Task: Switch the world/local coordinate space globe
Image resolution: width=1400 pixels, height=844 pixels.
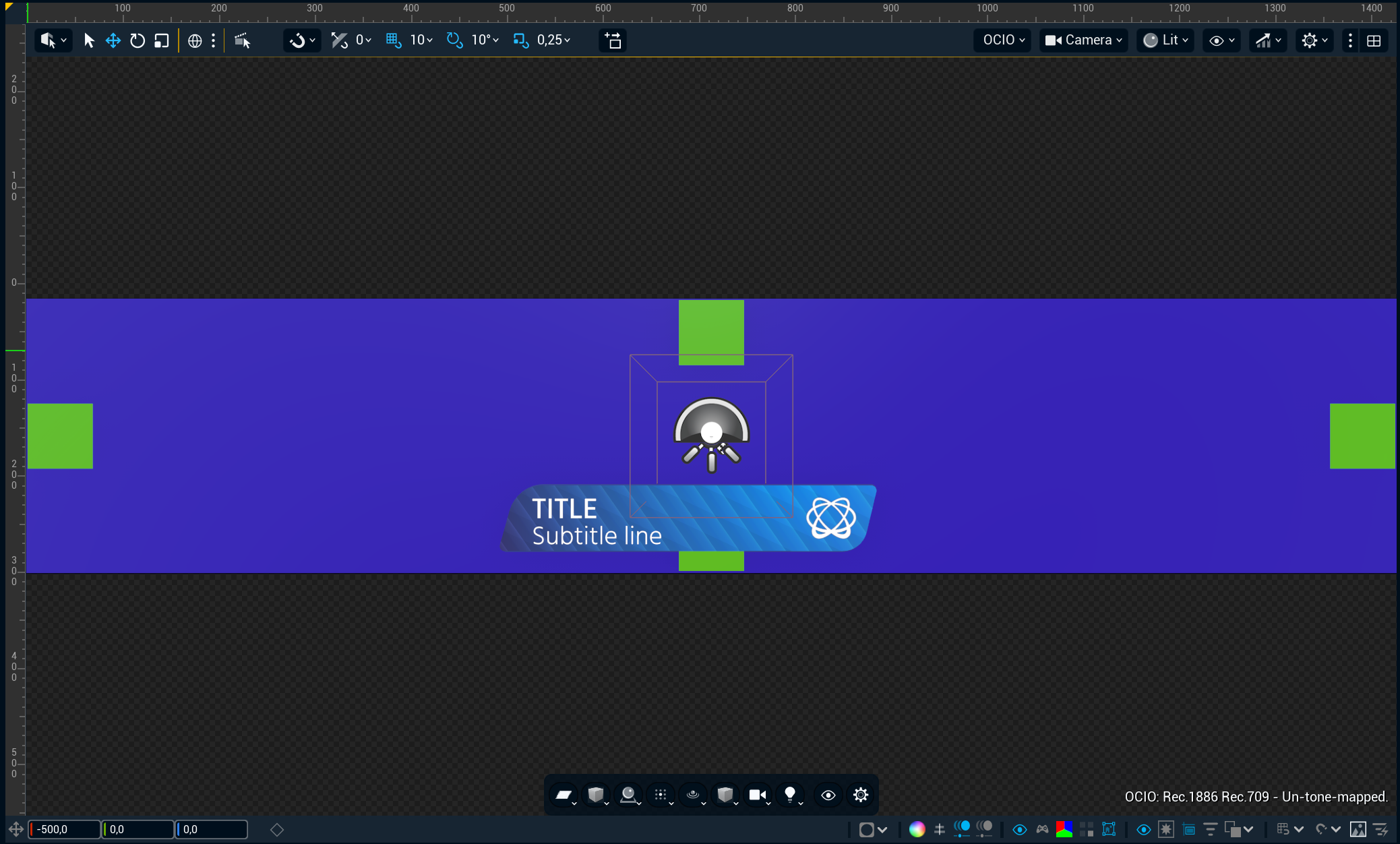Action: click(x=195, y=40)
